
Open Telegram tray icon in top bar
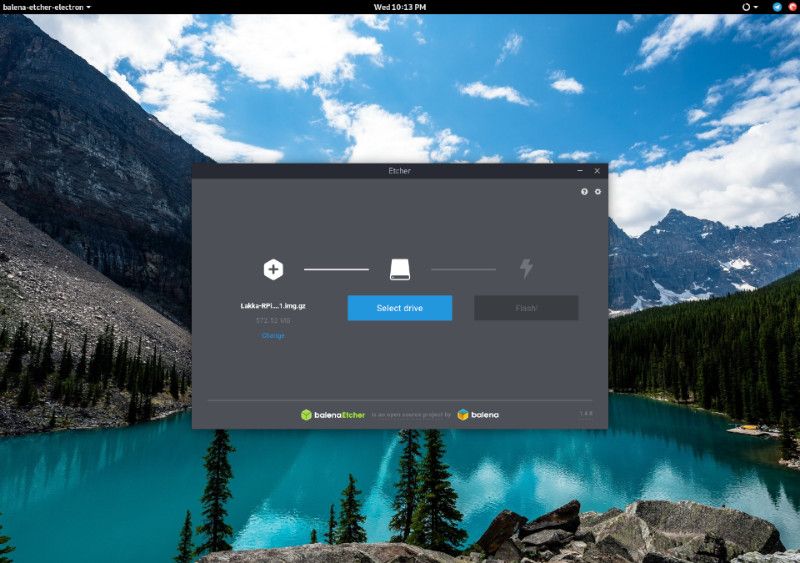[778, 7]
